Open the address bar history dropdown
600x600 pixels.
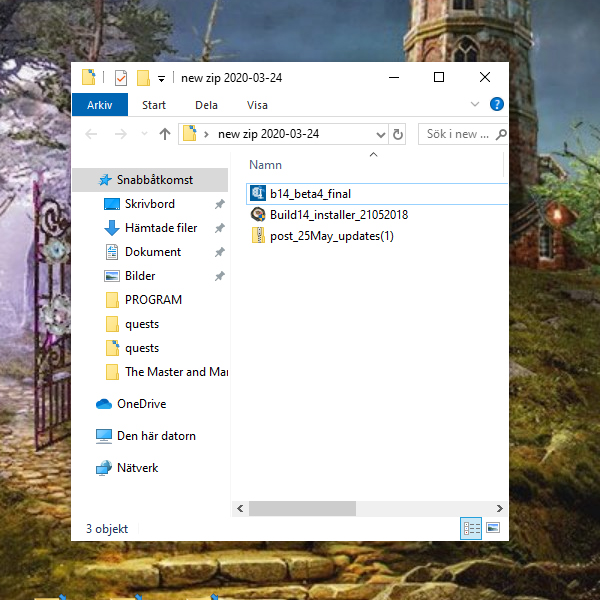point(380,134)
